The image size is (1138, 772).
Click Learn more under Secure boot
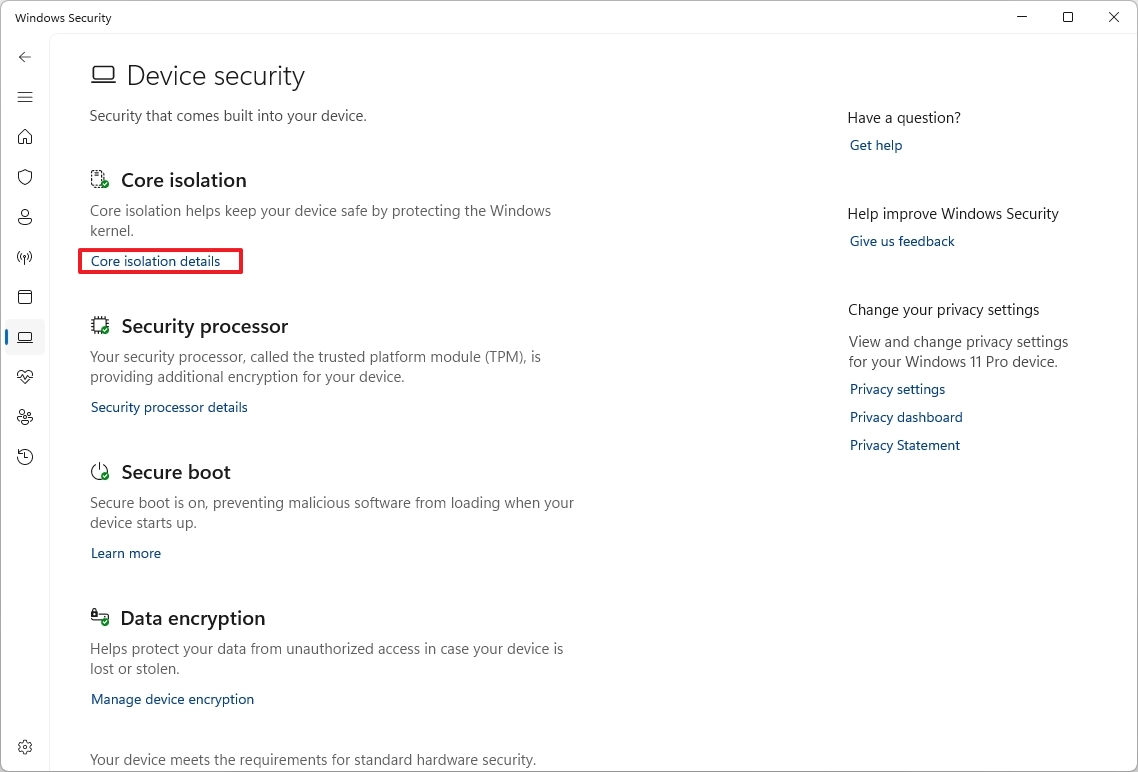125,553
